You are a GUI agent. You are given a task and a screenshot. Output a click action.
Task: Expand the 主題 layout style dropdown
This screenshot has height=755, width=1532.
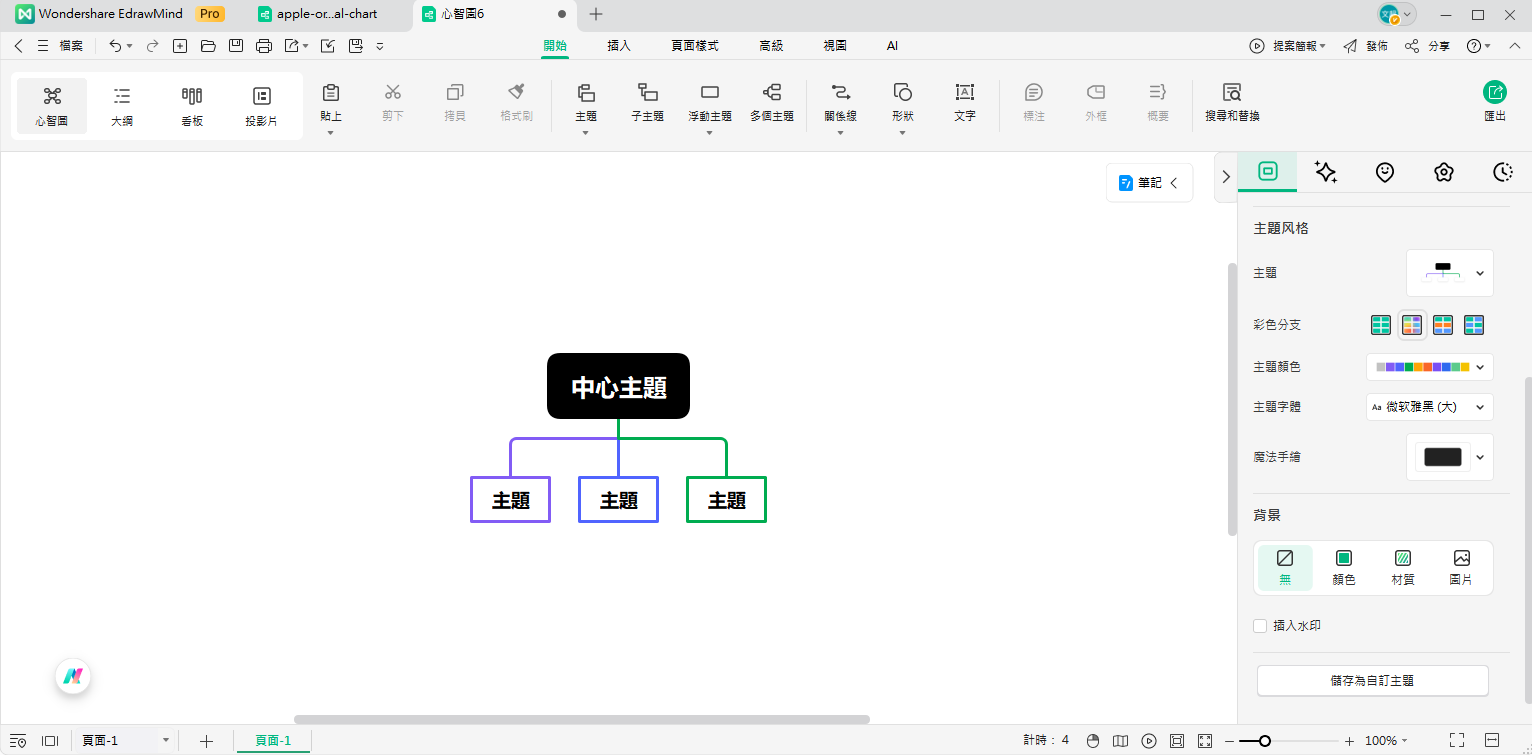point(1449,273)
